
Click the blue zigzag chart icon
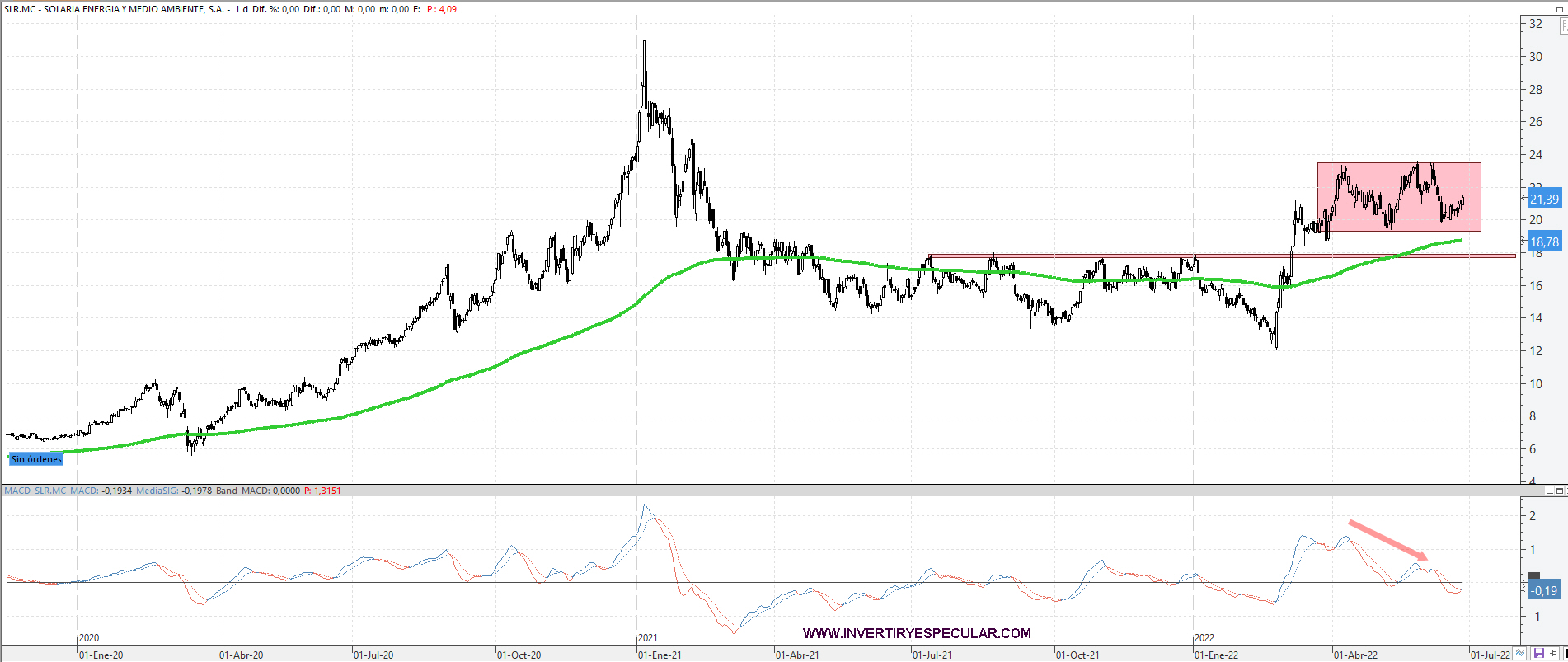(x=1521, y=654)
